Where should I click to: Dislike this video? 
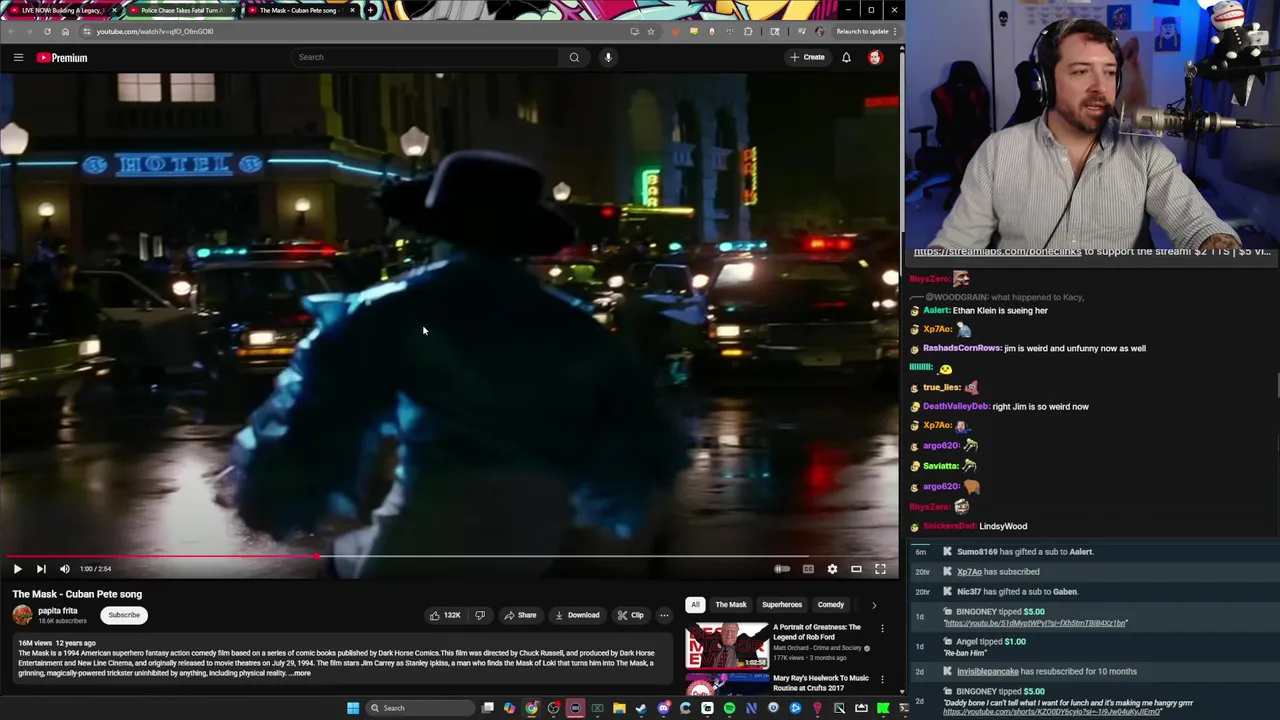pos(480,615)
